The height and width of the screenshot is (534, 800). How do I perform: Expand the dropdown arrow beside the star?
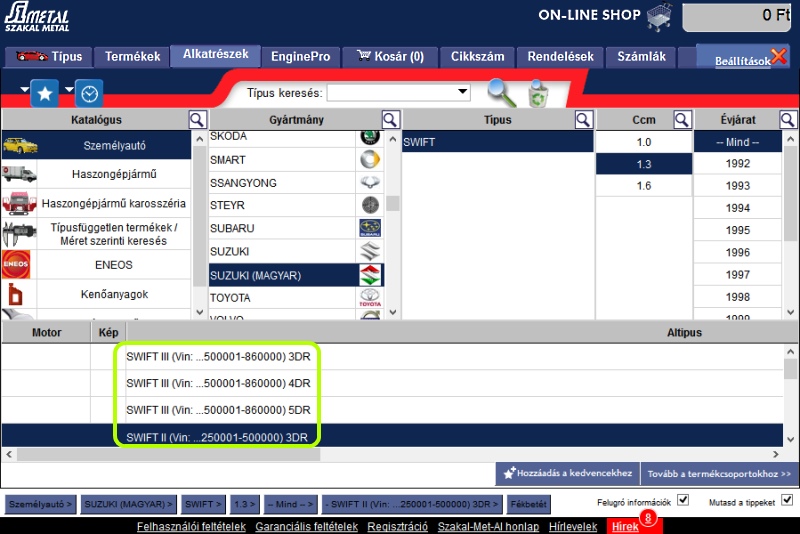pyautogui.click(x=24, y=89)
